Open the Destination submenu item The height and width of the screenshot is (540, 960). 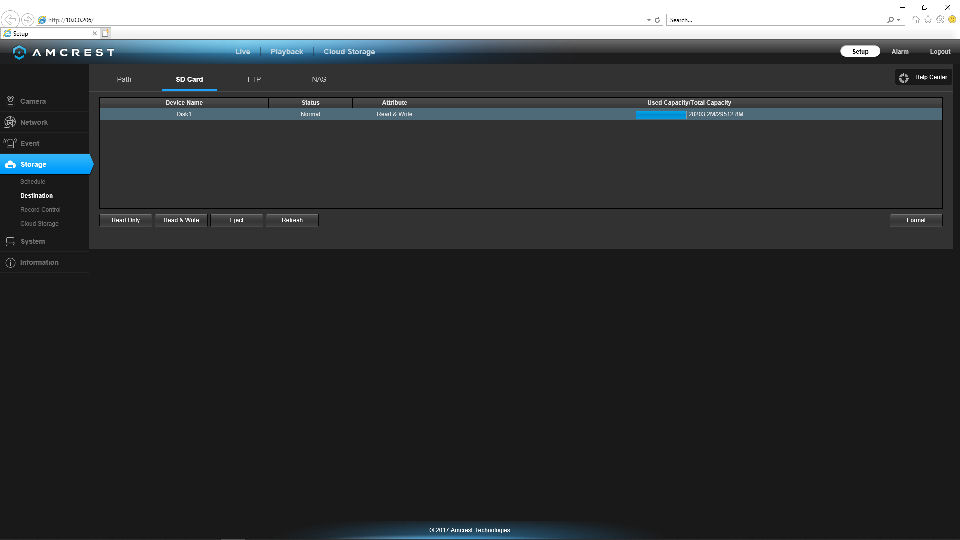click(x=37, y=196)
